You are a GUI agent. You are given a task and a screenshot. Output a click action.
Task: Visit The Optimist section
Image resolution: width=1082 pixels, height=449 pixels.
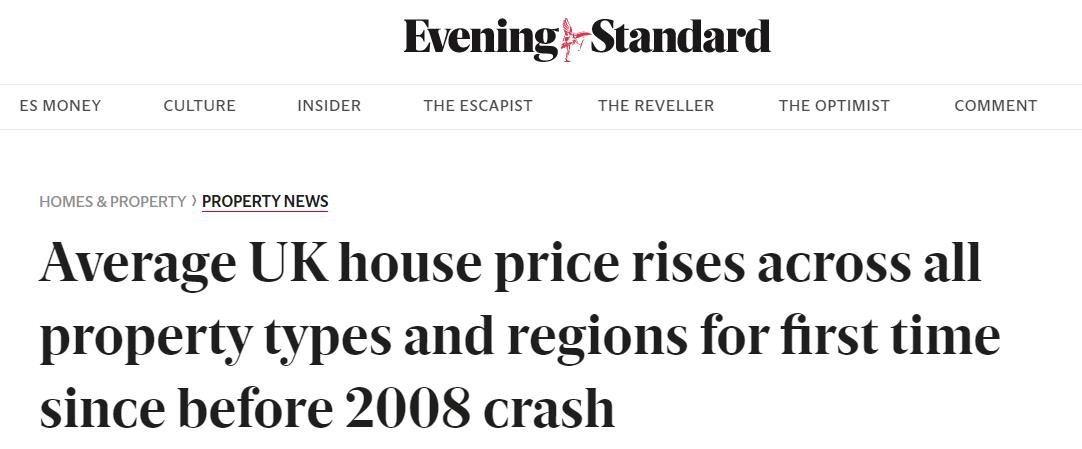[834, 106]
